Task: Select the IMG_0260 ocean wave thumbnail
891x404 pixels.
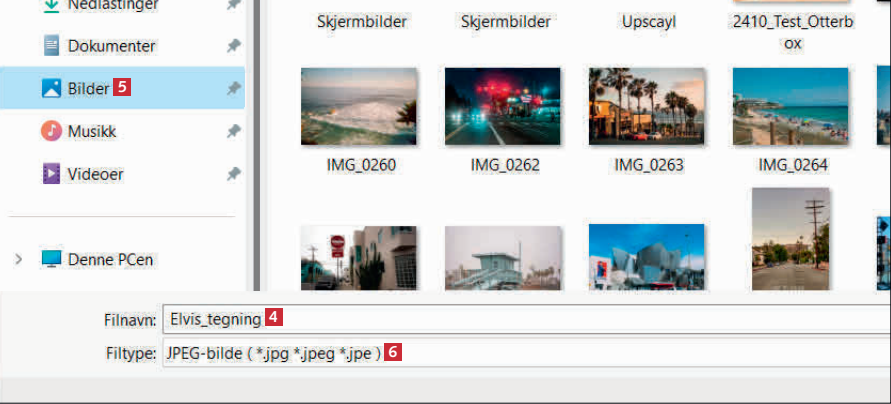Action: click(x=359, y=106)
